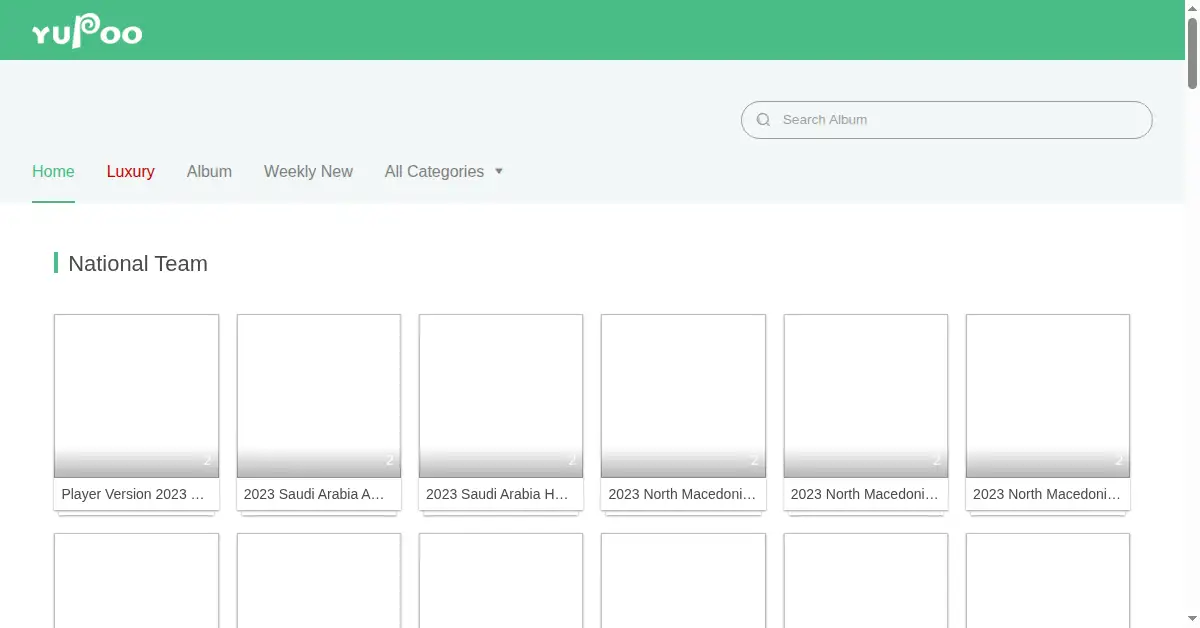Image resolution: width=1200 pixels, height=628 pixels.
Task: Click the 2023 Saudi Arabia A… title
Action: coord(315,494)
